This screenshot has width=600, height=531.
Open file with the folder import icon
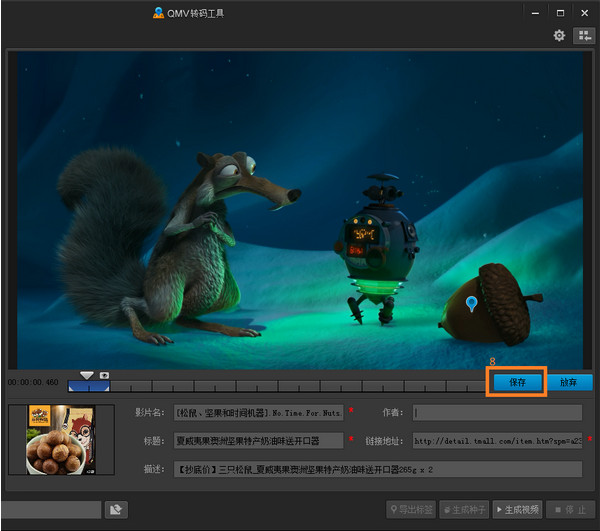(x=116, y=510)
